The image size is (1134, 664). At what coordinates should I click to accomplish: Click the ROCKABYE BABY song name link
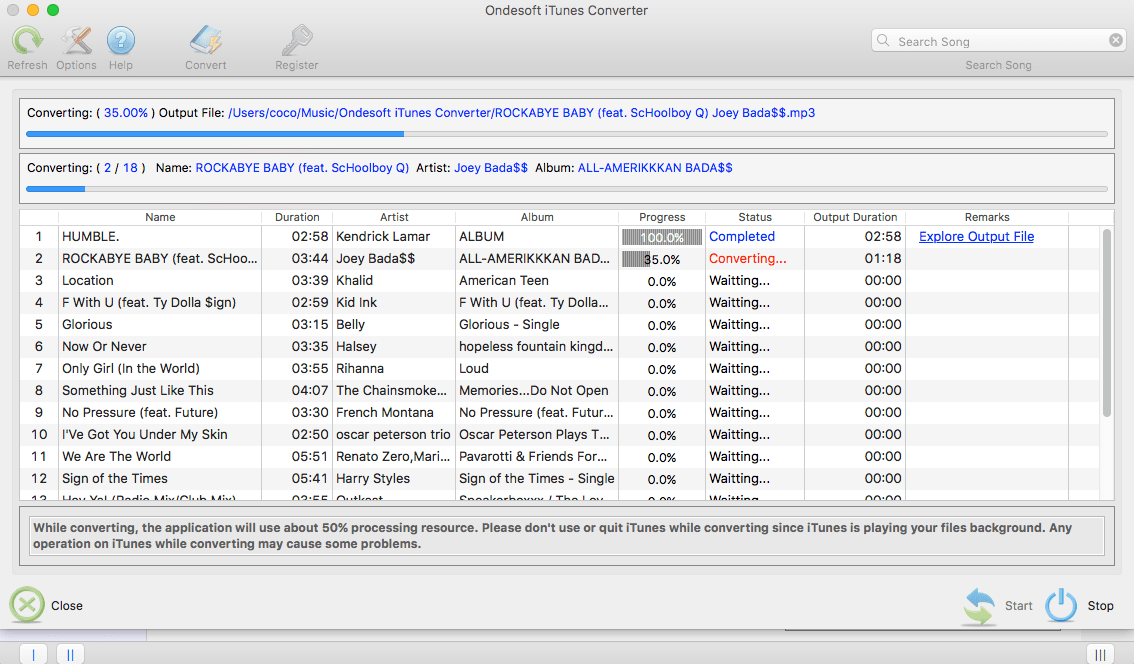coord(300,167)
